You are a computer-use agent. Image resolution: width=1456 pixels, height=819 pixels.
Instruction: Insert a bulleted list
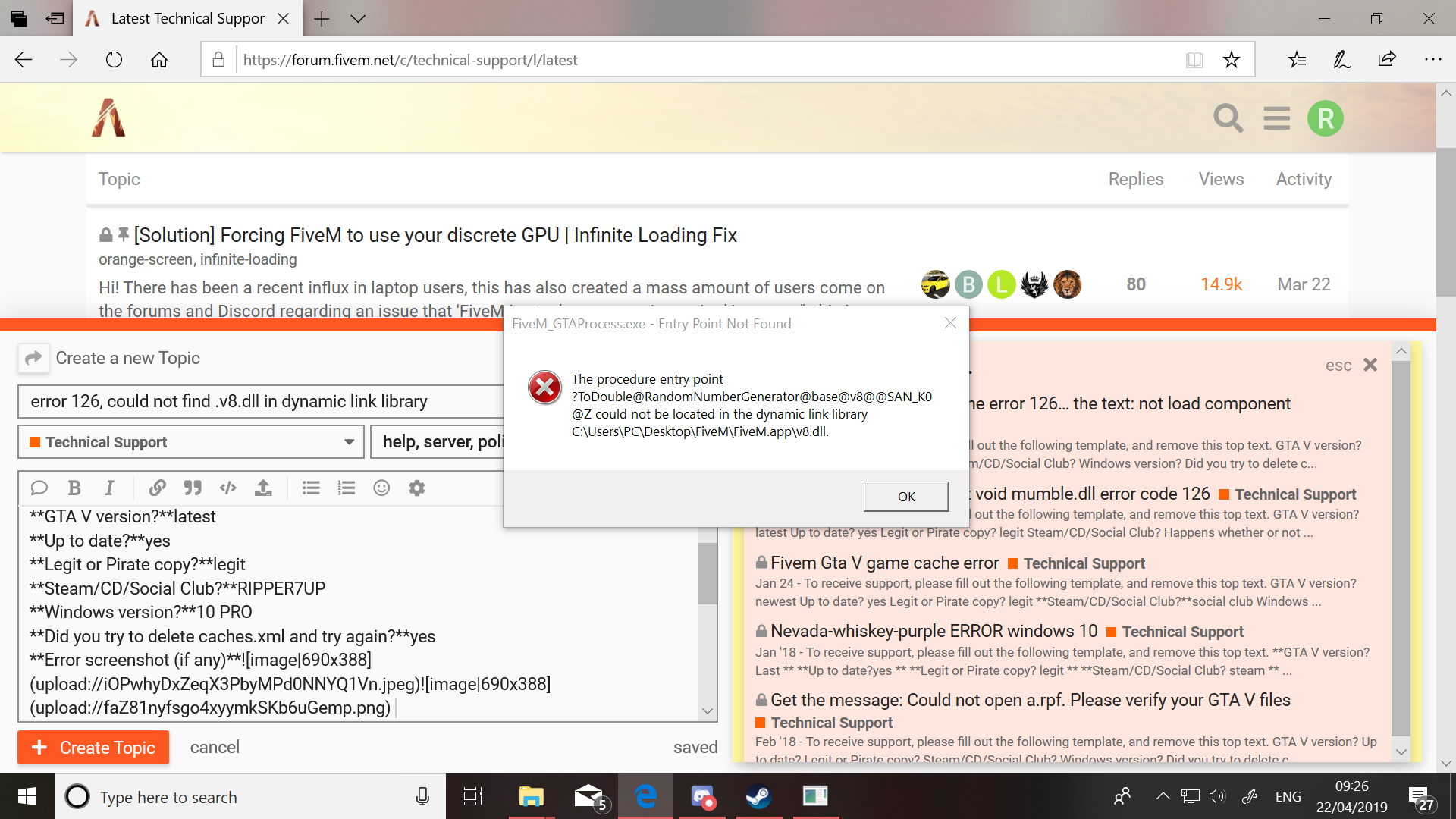pos(311,488)
